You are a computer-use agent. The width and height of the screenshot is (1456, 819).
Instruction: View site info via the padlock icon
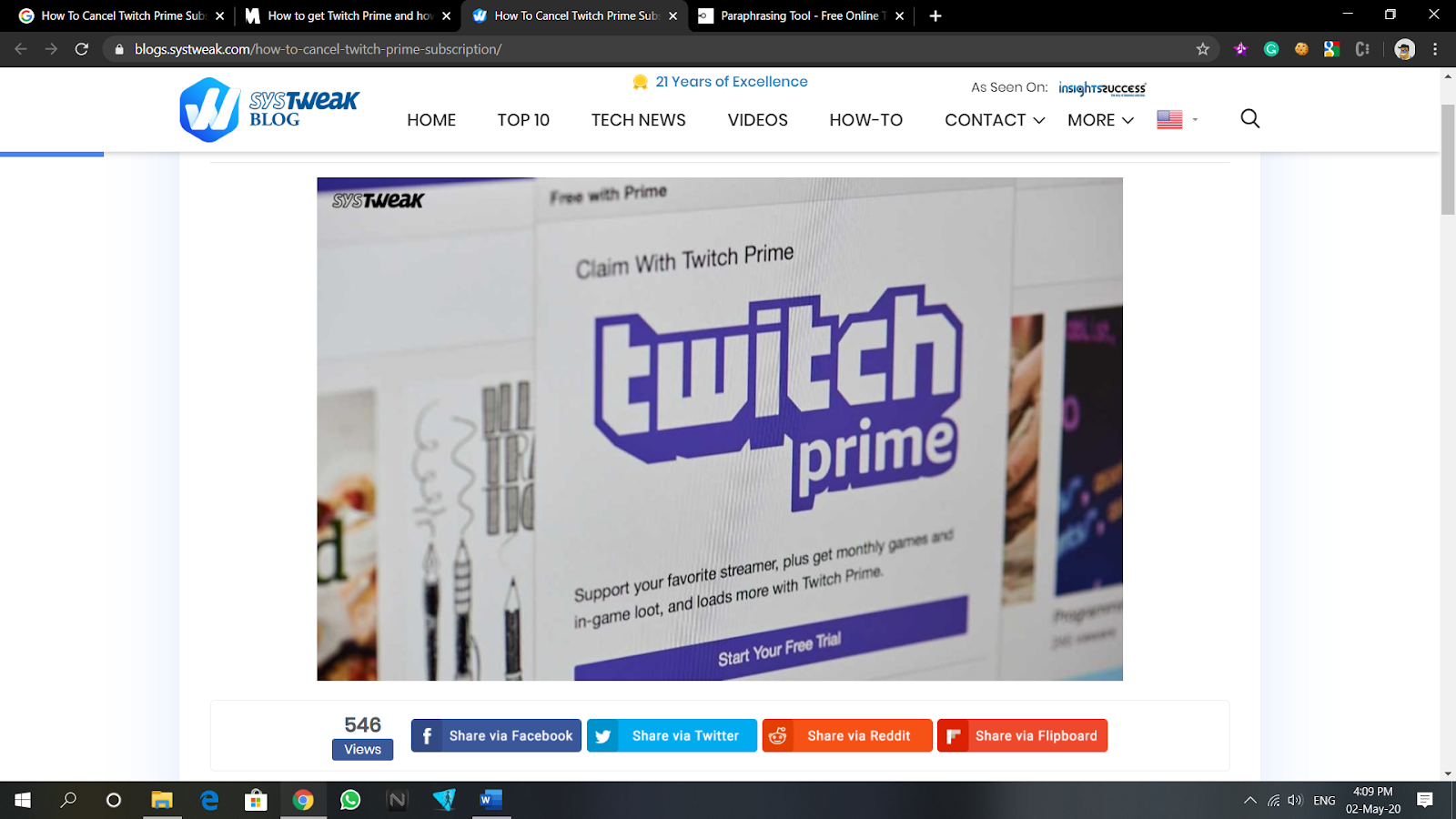click(x=118, y=49)
